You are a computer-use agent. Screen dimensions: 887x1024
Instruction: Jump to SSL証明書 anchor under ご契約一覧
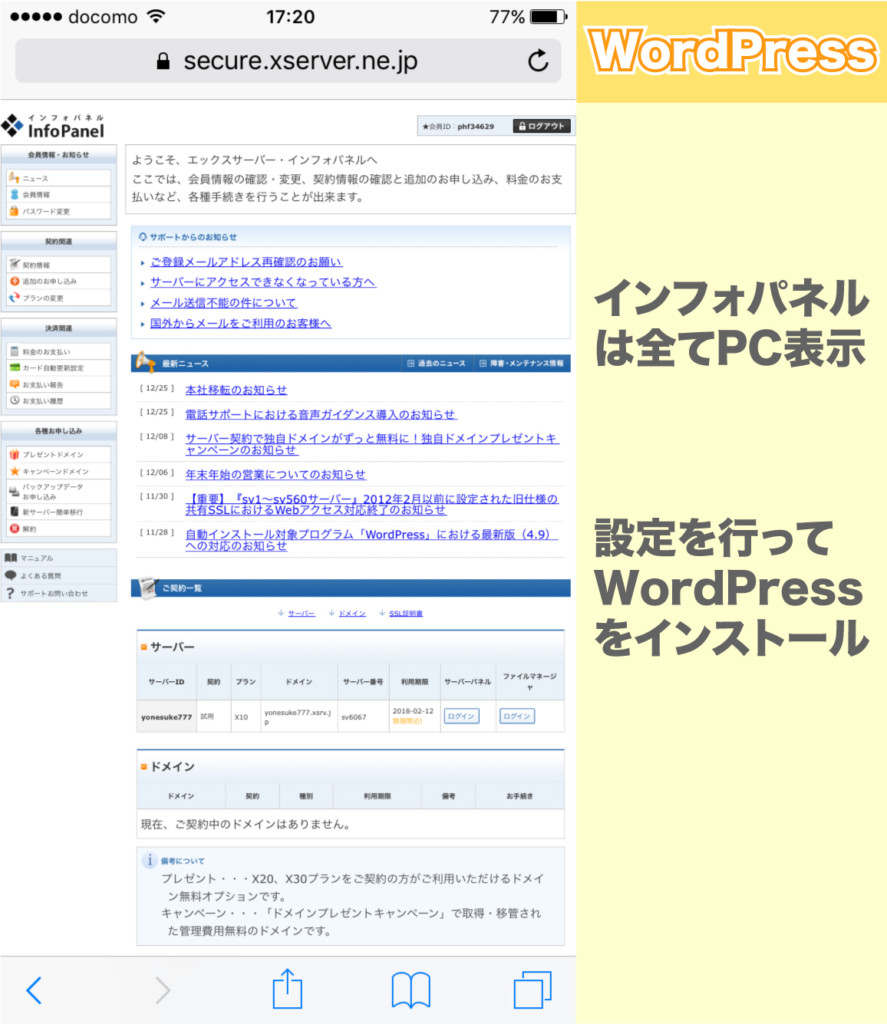tap(406, 613)
